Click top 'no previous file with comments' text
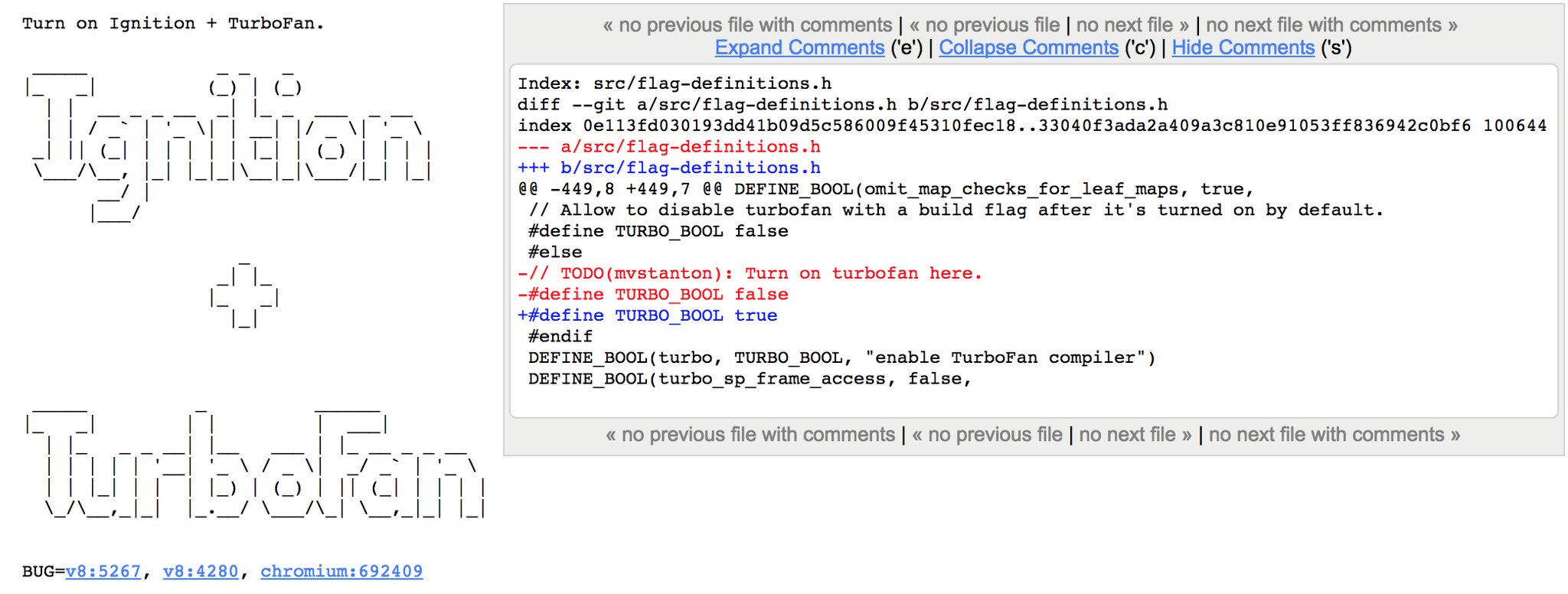The height and width of the screenshot is (594, 1568). click(x=747, y=25)
